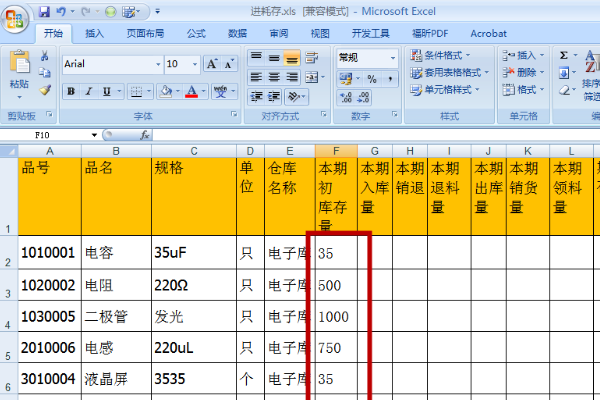Select column F header
This screenshot has width=600, height=400.
(x=336, y=151)
